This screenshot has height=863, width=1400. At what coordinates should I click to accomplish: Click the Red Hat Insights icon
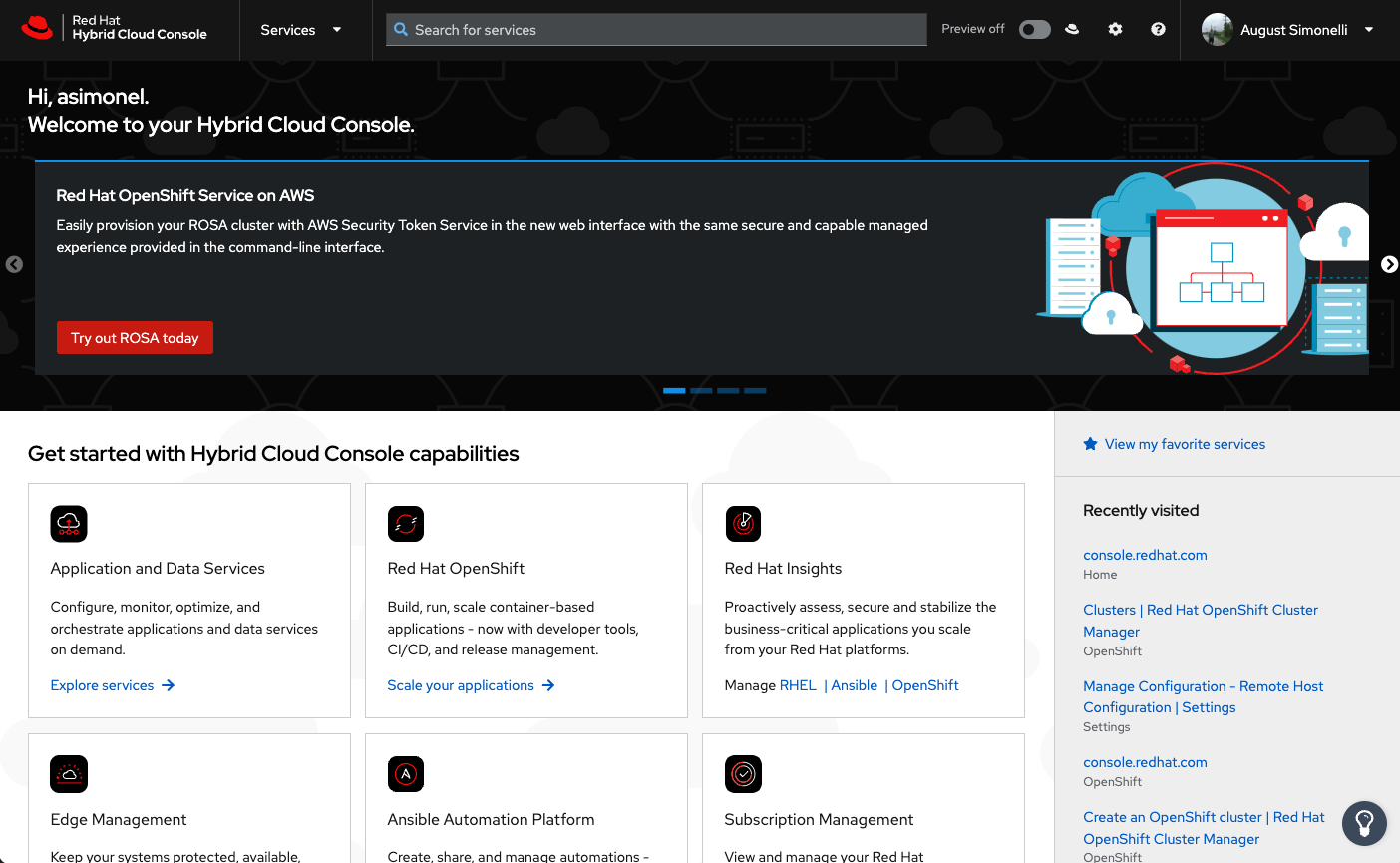point(742,523)
